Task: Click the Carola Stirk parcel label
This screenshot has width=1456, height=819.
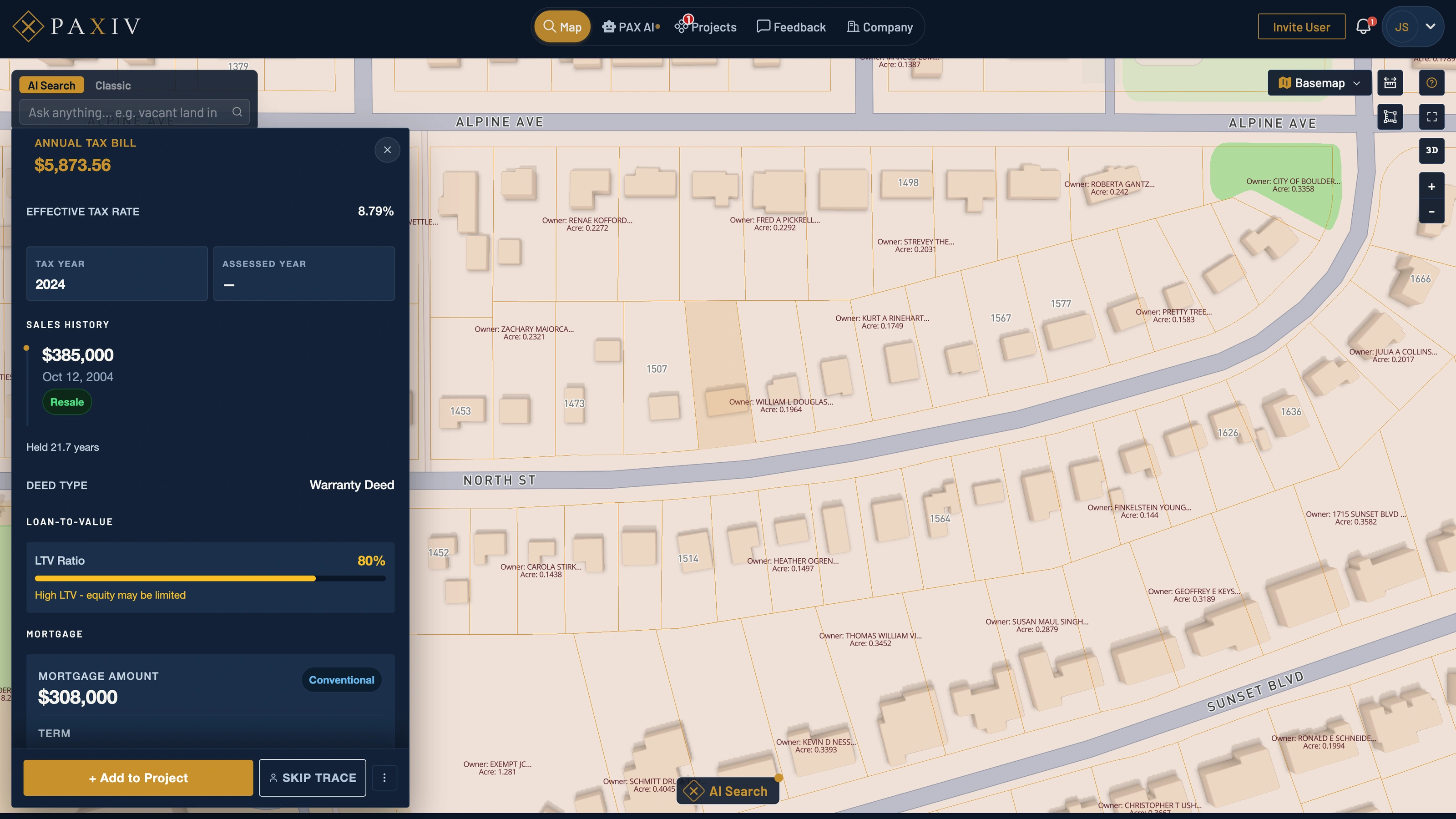Action: tap(541, 570)
